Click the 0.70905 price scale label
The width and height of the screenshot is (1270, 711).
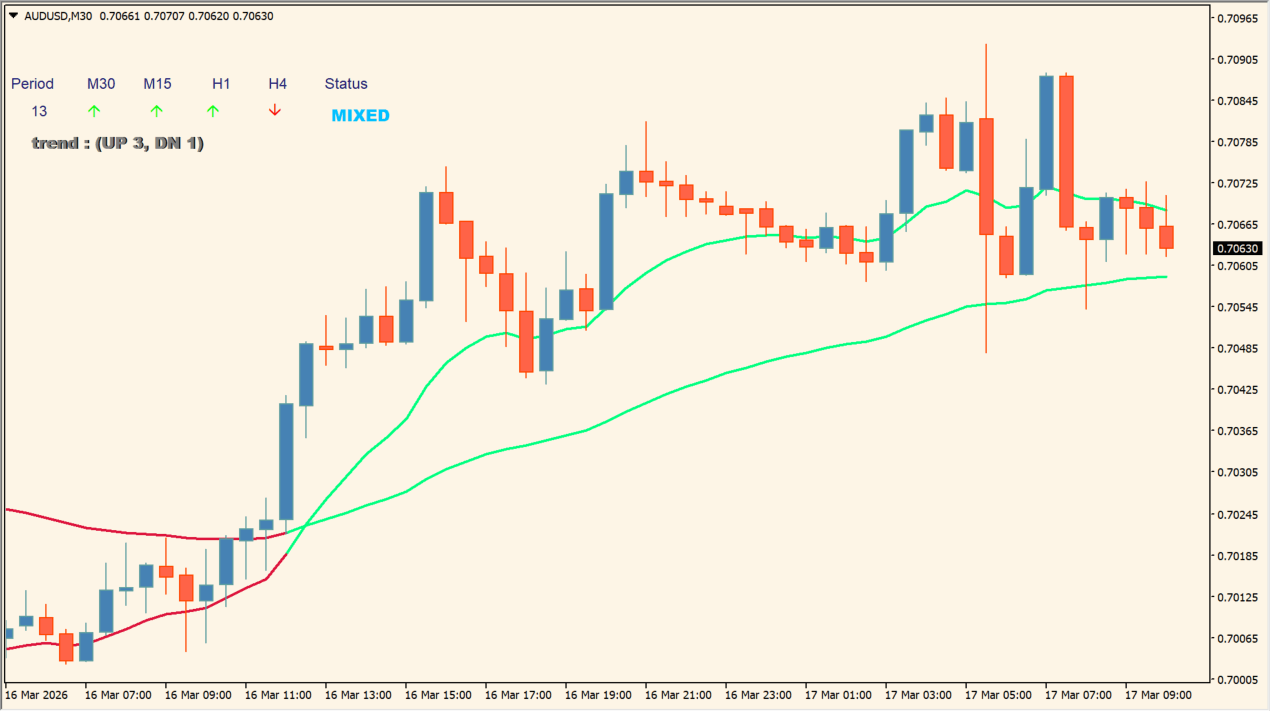pyautogui.click(x=1238, y=59)
